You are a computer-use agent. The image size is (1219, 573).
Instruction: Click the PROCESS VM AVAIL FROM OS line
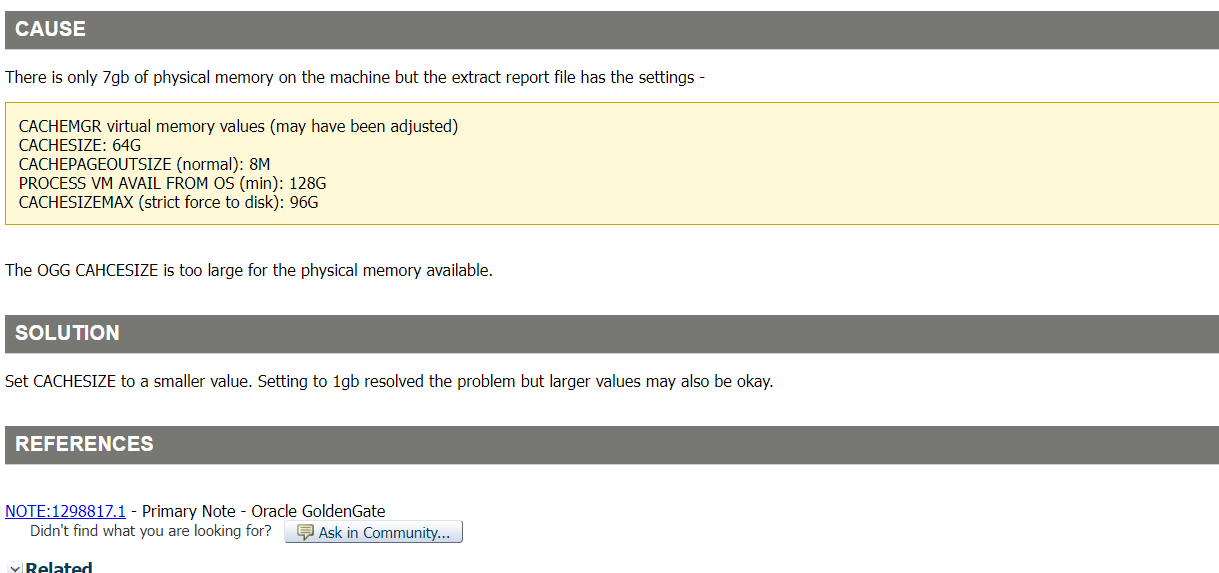click(173, 183)
